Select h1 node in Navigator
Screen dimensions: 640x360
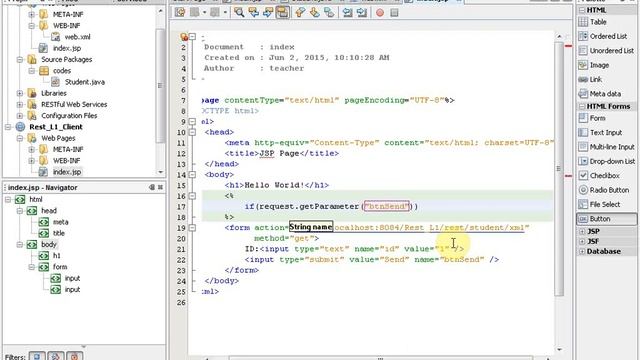coord(56,256)
